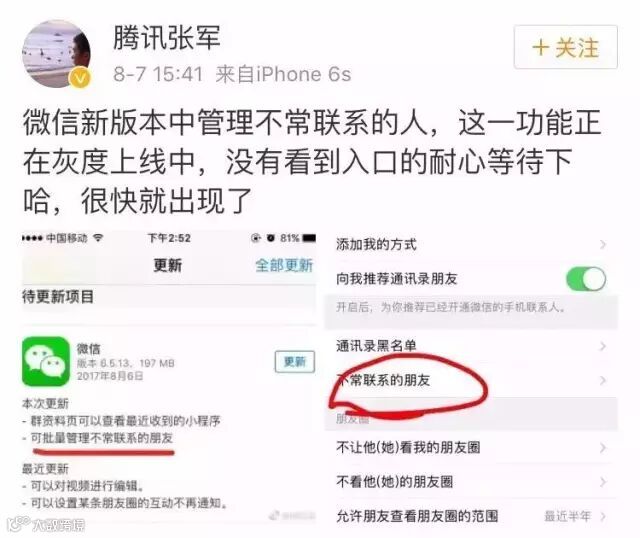640x538 pixels.
Task: Open 不常联系的朋友 settings row
Action: [x=471, y=380]
